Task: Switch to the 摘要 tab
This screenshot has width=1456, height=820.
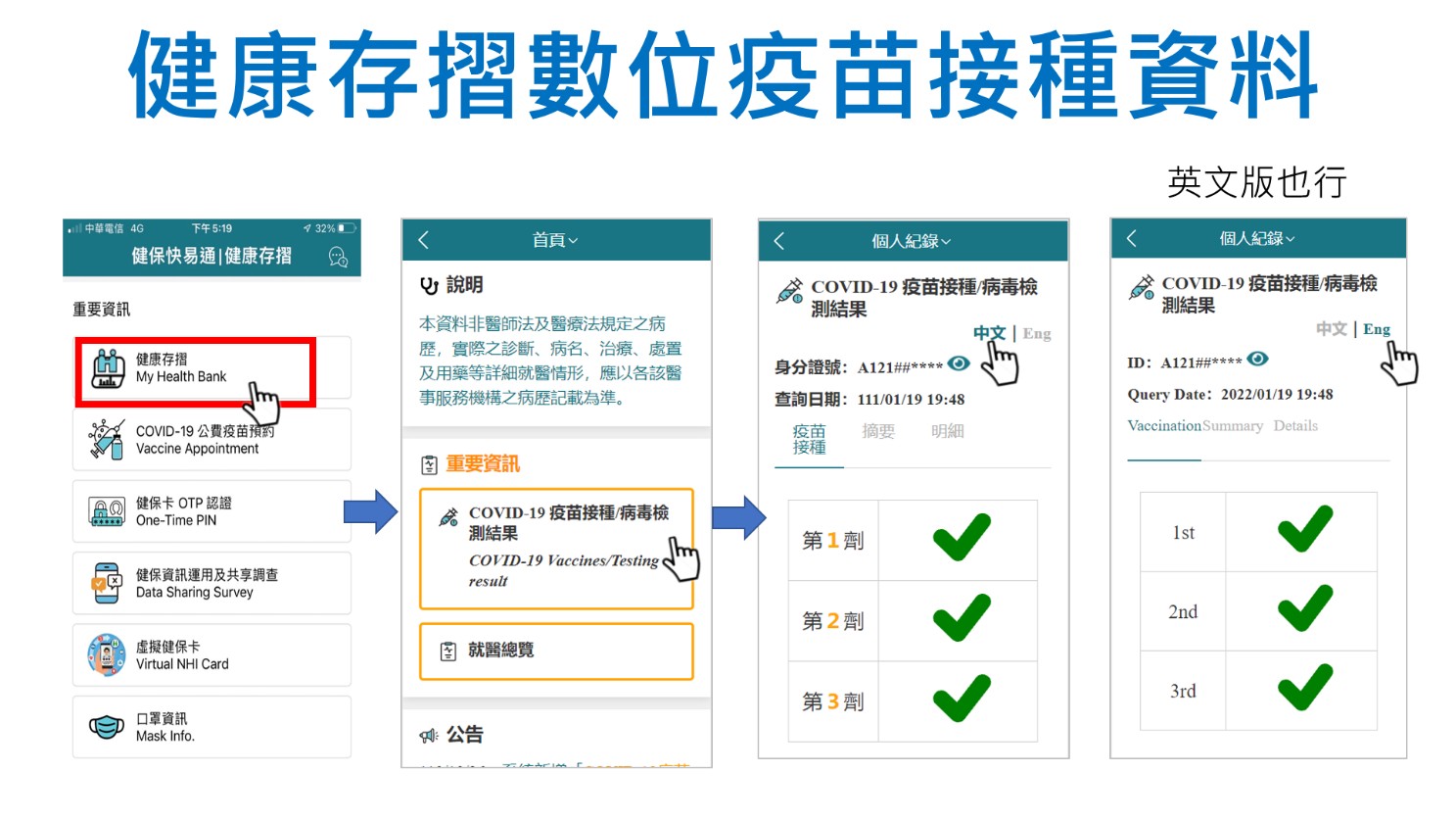Action: (x=878, y=431)
